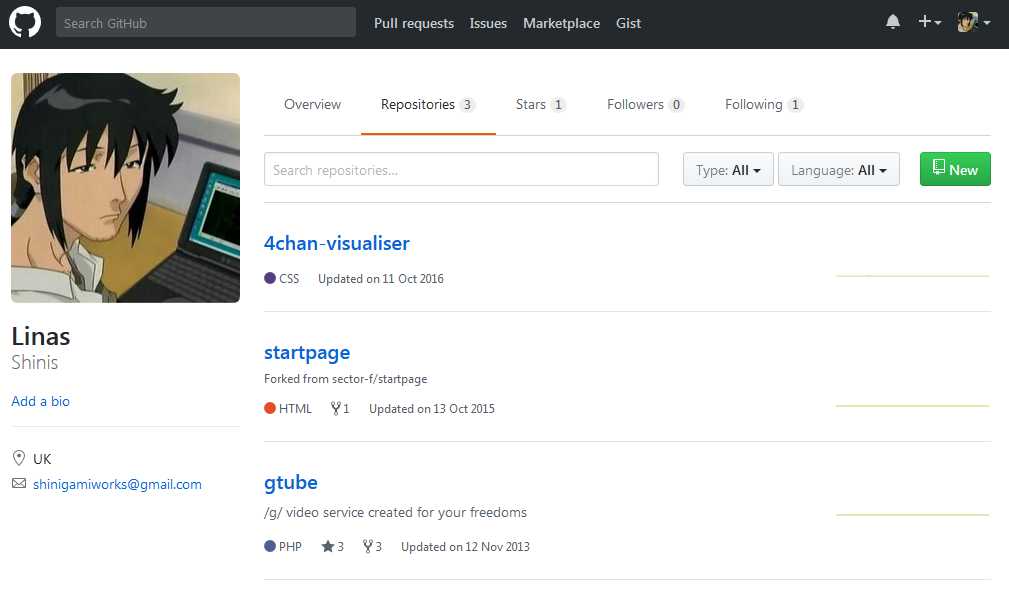Click the gtube description text
Viewport: 1009px width, 609px height.
tap(395, 512)
